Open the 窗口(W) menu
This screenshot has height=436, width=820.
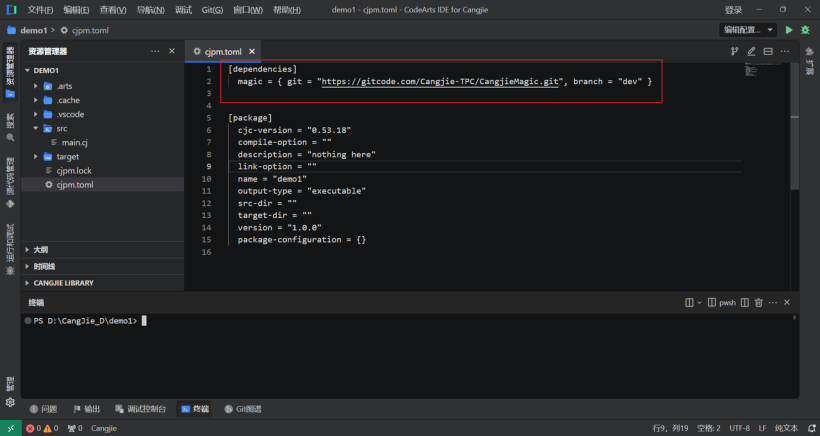tap(248, 10)
